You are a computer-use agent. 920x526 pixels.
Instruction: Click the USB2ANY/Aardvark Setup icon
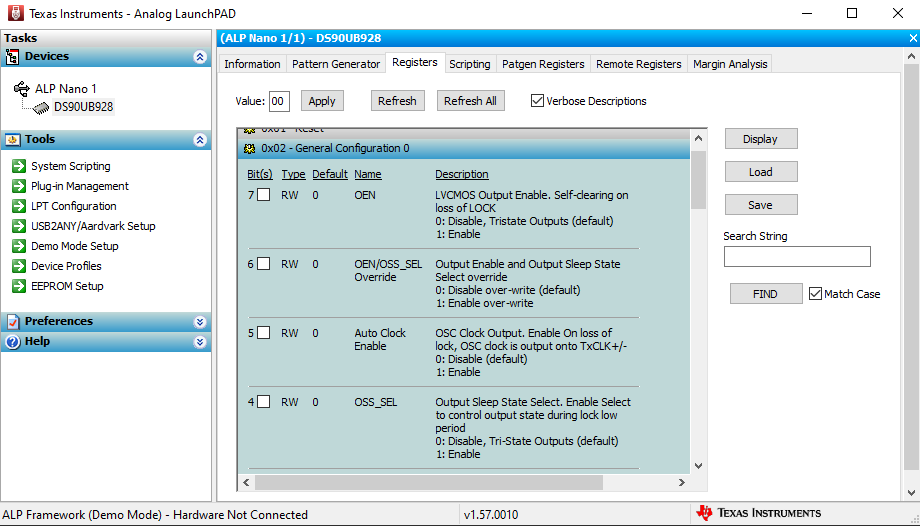[x=19, y=226]
